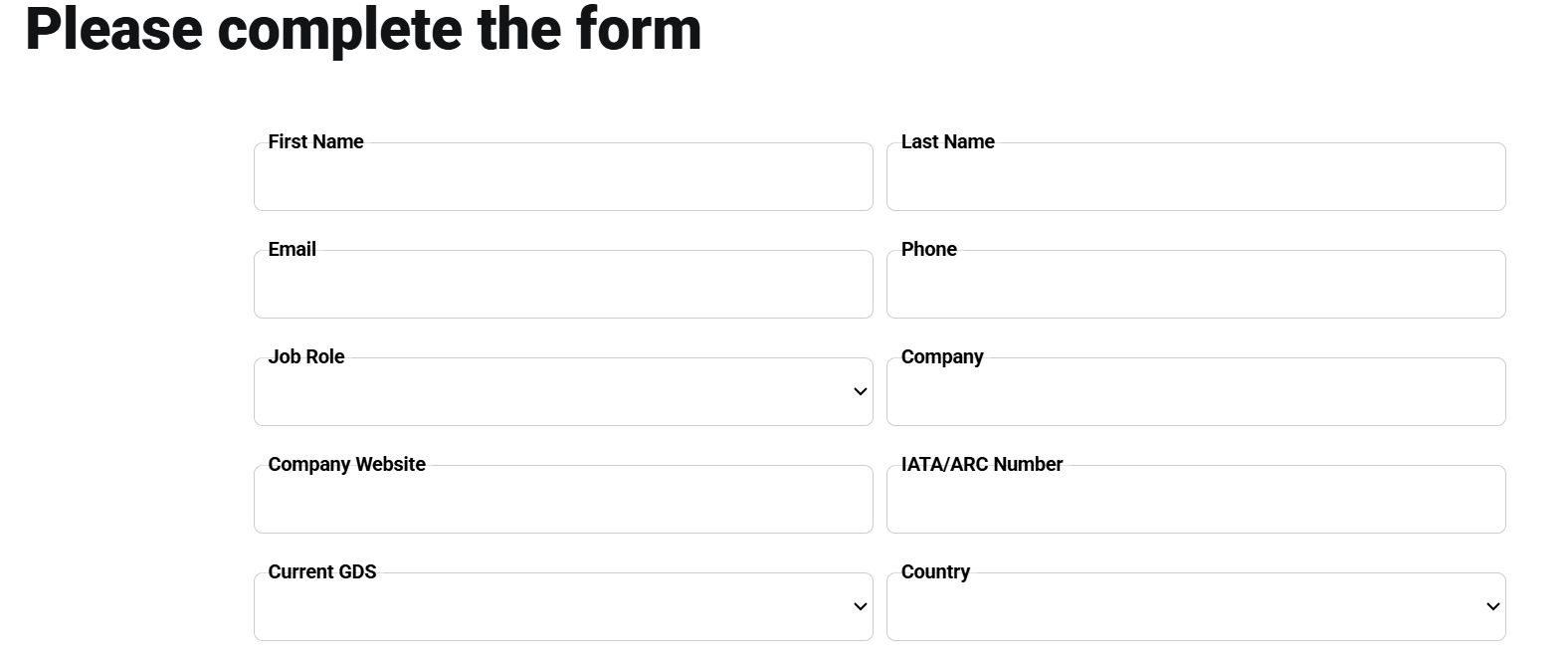Click the Phone field label
The image size is (1568, 667).
tap(927, 249)
